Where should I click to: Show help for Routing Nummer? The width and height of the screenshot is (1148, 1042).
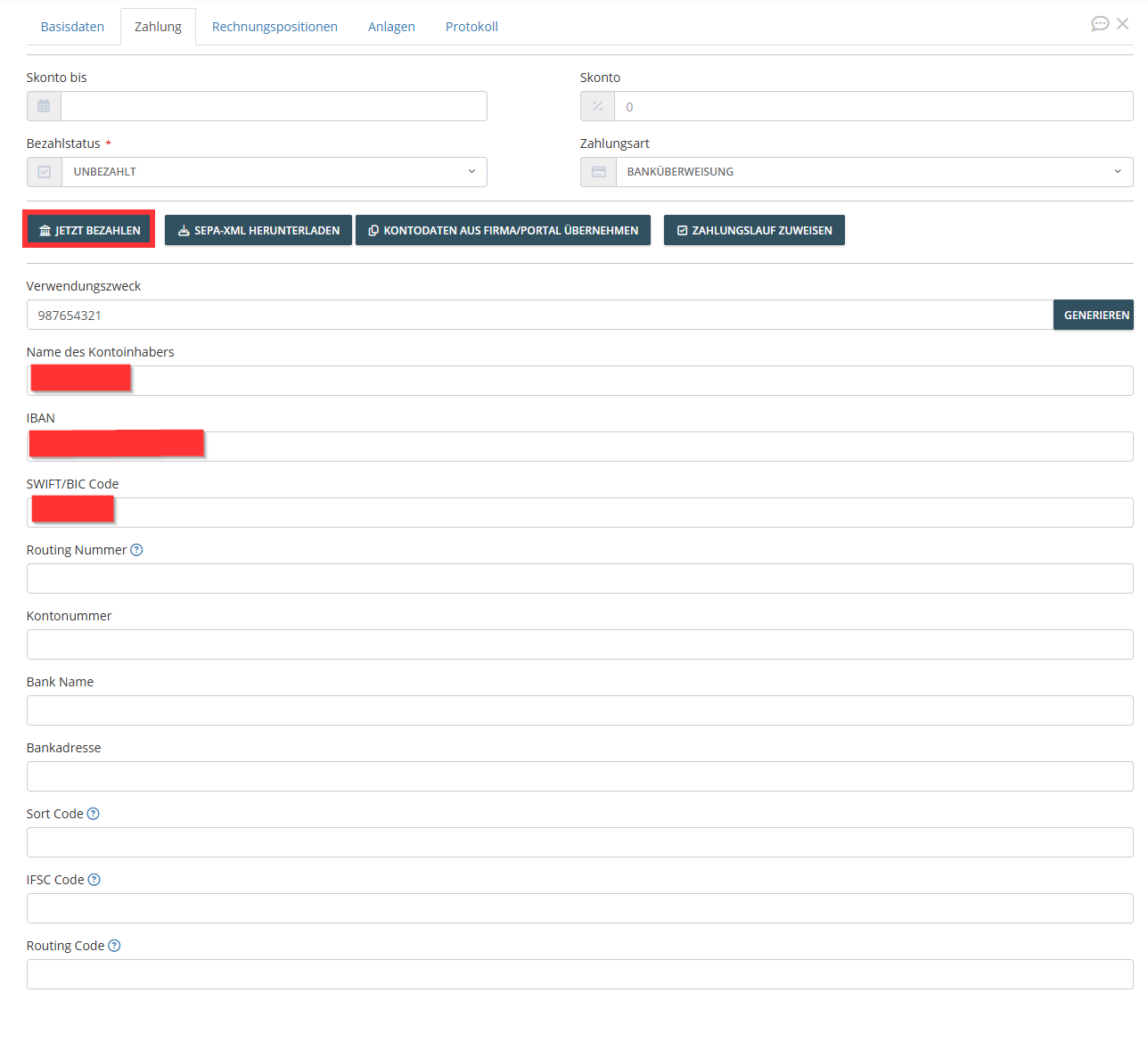136,550
